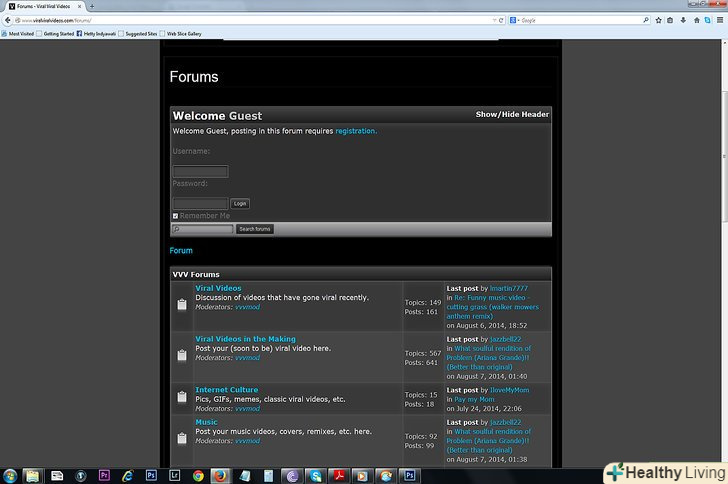This screenshot has width=728, height=484.
Task: Open the Google search engine dropdown
Action: pos(514,20)
